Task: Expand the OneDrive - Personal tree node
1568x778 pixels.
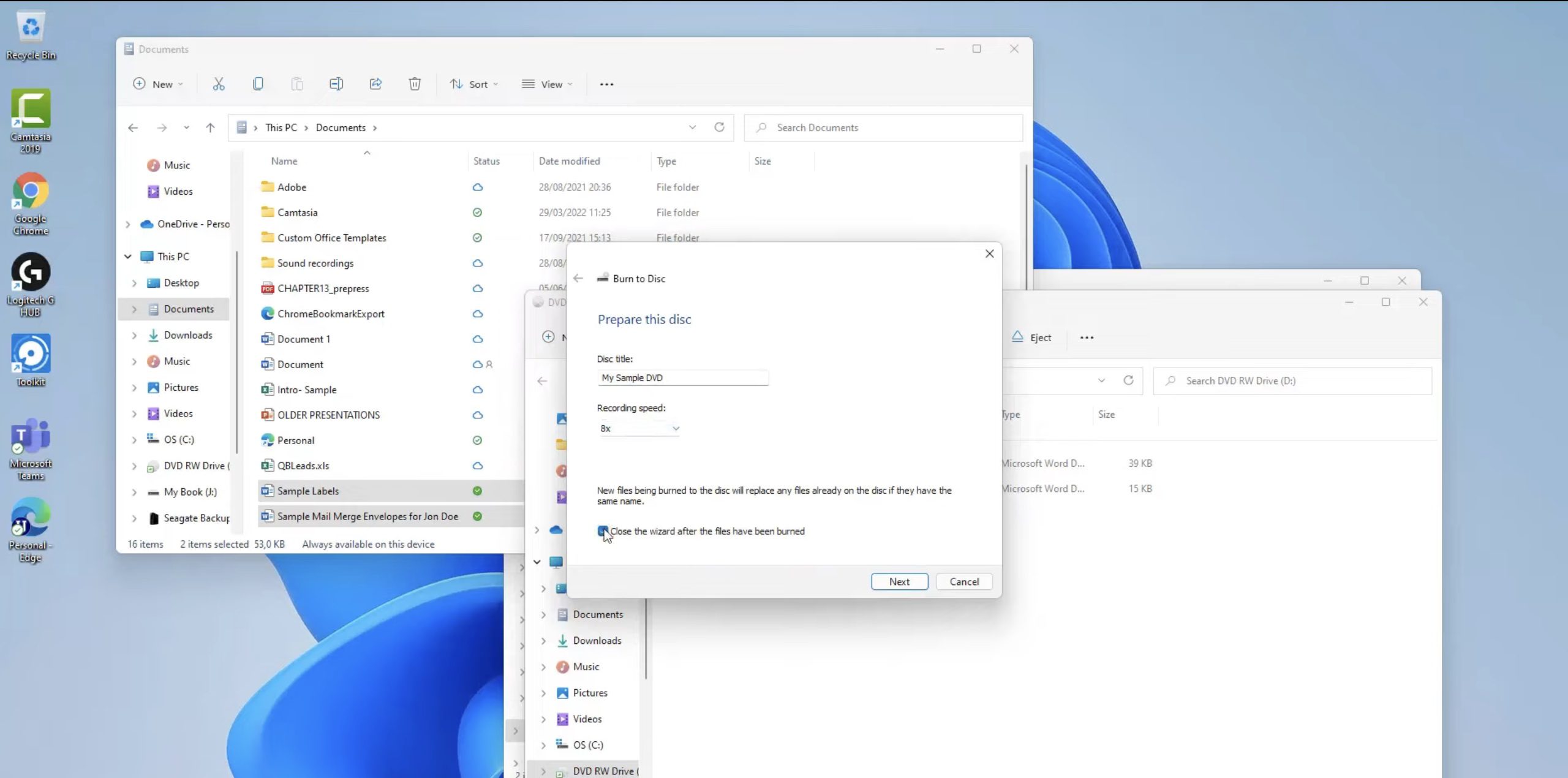Action: (127, 224)
